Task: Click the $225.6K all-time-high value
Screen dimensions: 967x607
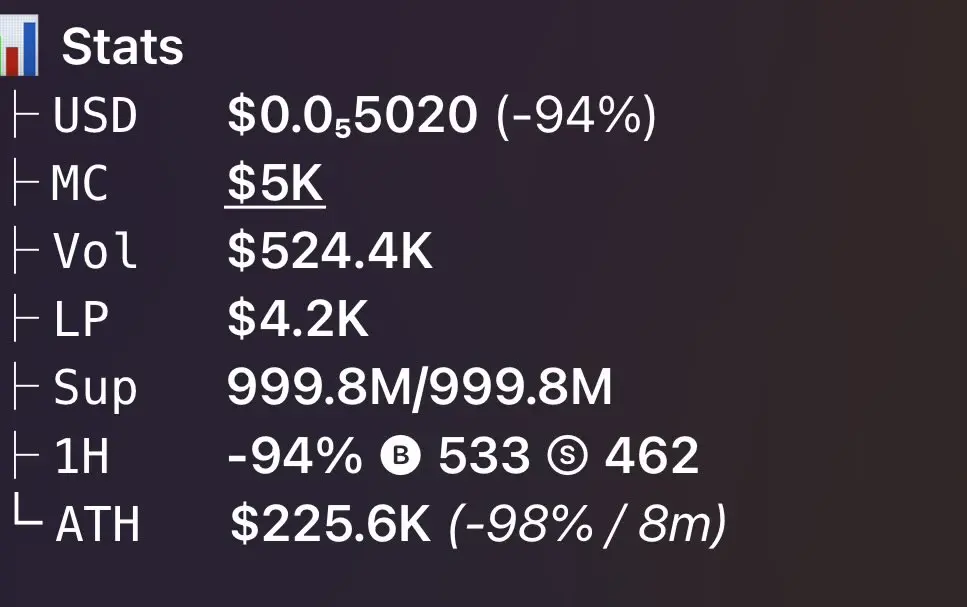Action: (x=330, y=525)
